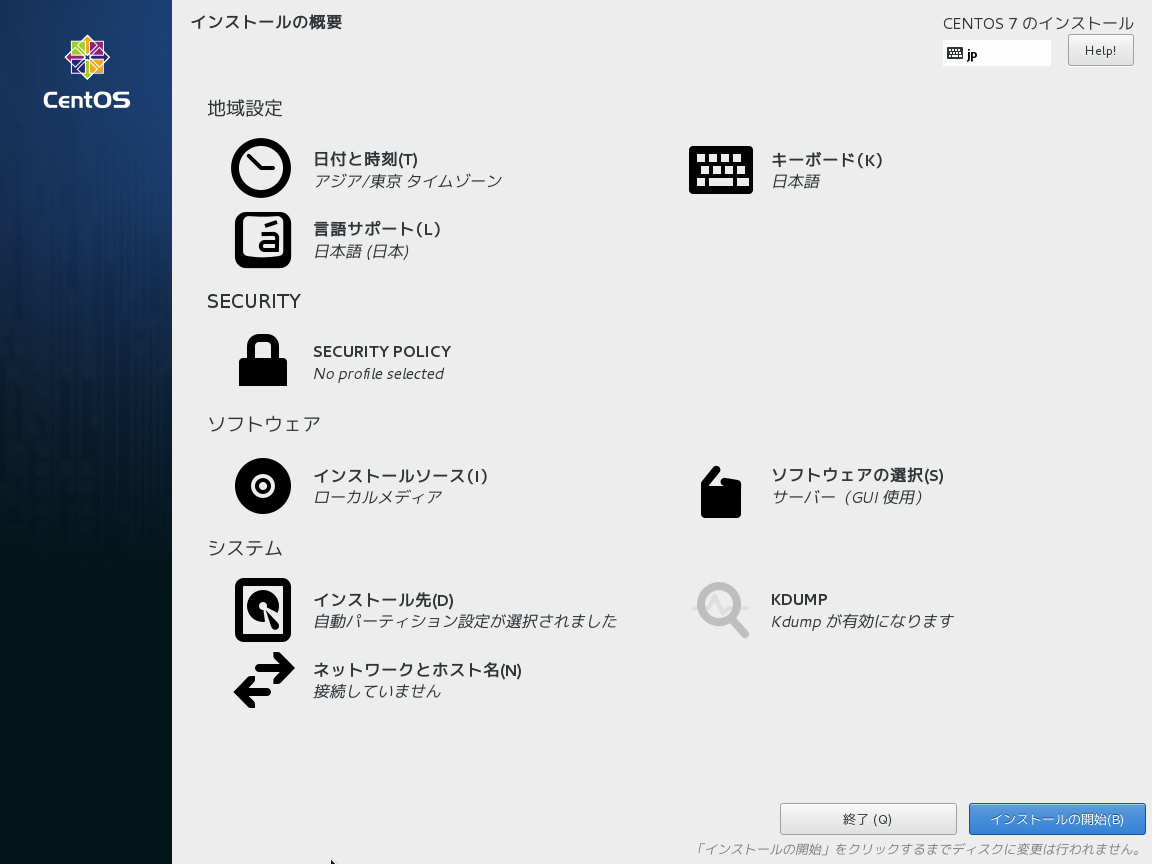Screen dimensions: 1152x864
Task: Click the arrows icon for network and hostname
Action: coord(264,680)
